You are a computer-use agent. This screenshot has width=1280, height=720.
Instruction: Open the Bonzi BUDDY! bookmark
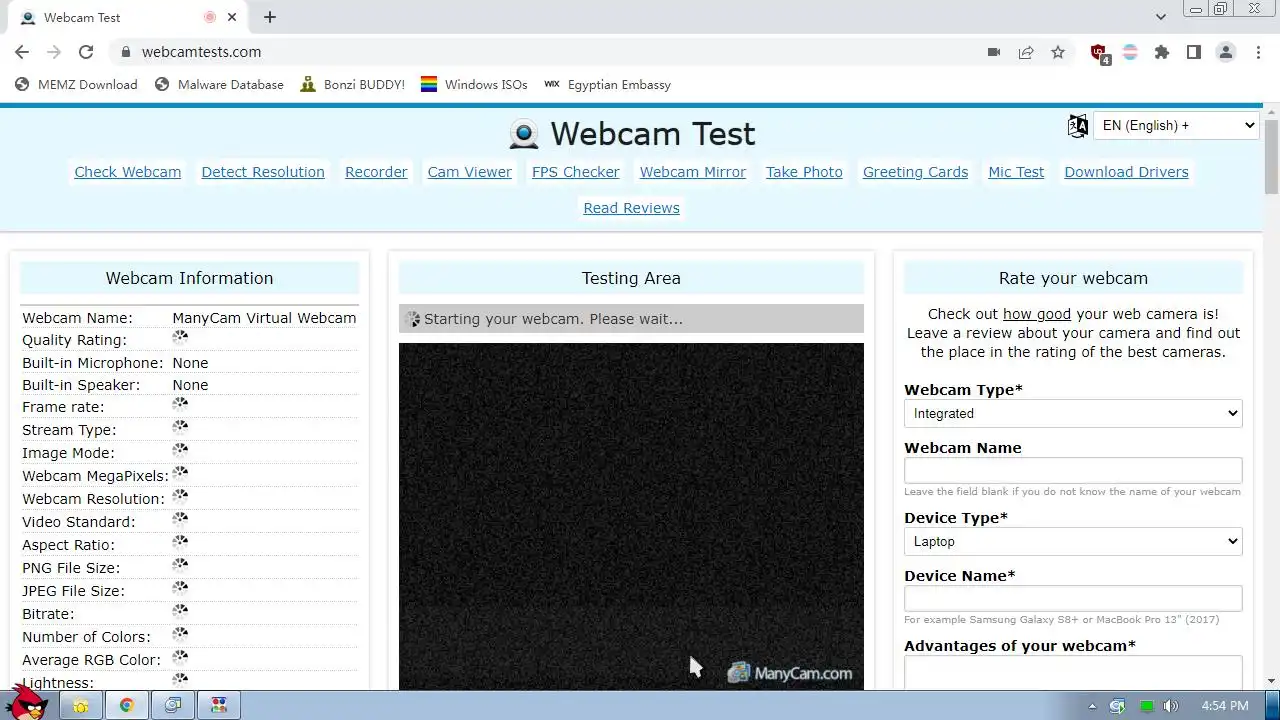pos(352,85)
